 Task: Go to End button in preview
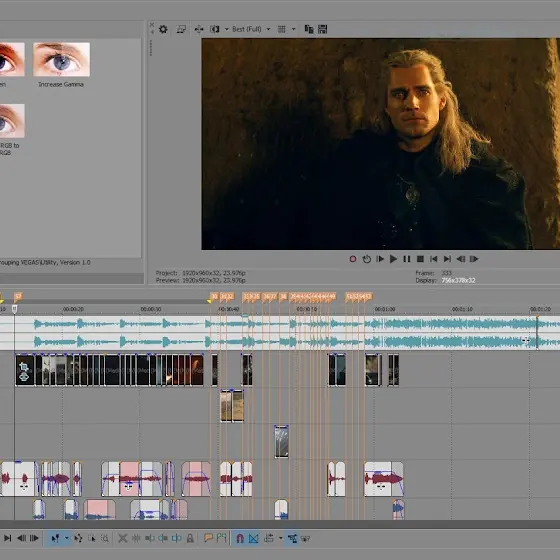[x=447, y=259]
